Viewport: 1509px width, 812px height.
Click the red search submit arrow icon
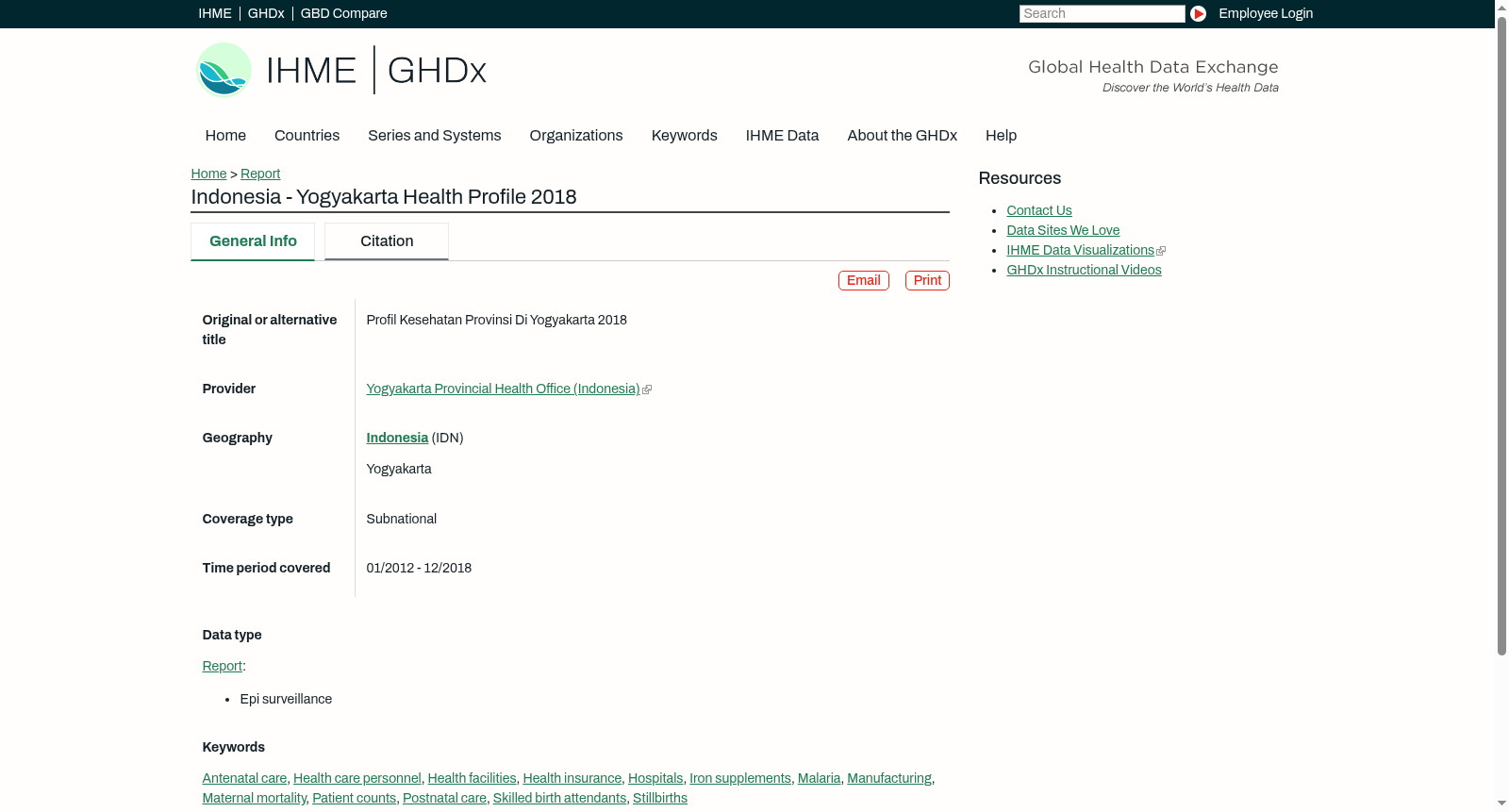click(1198, 13)
